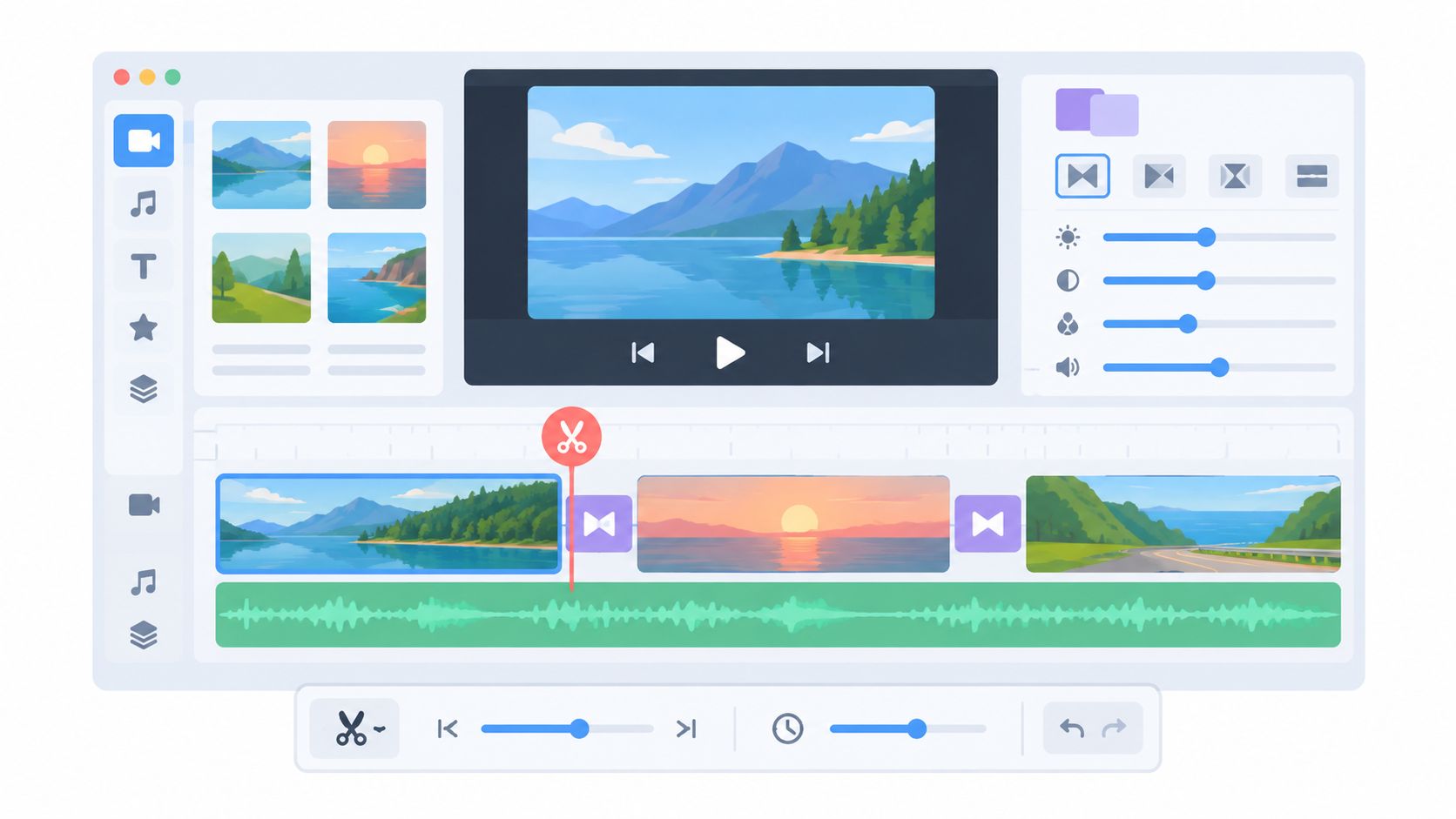
Task: Select the green hills media thumbnail
Action: [261, 278]
